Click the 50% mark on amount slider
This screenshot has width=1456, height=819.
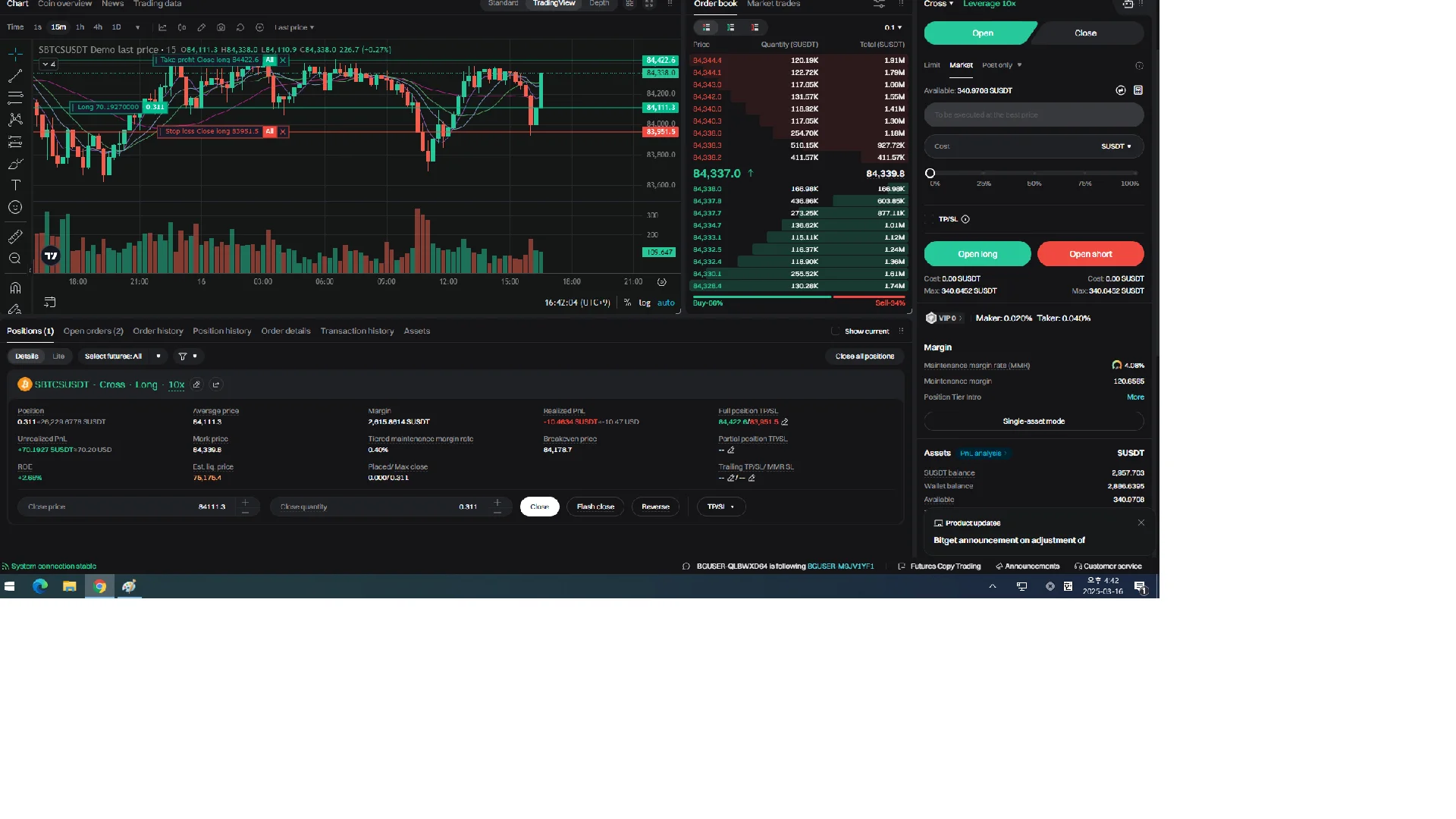[1034, 174]
